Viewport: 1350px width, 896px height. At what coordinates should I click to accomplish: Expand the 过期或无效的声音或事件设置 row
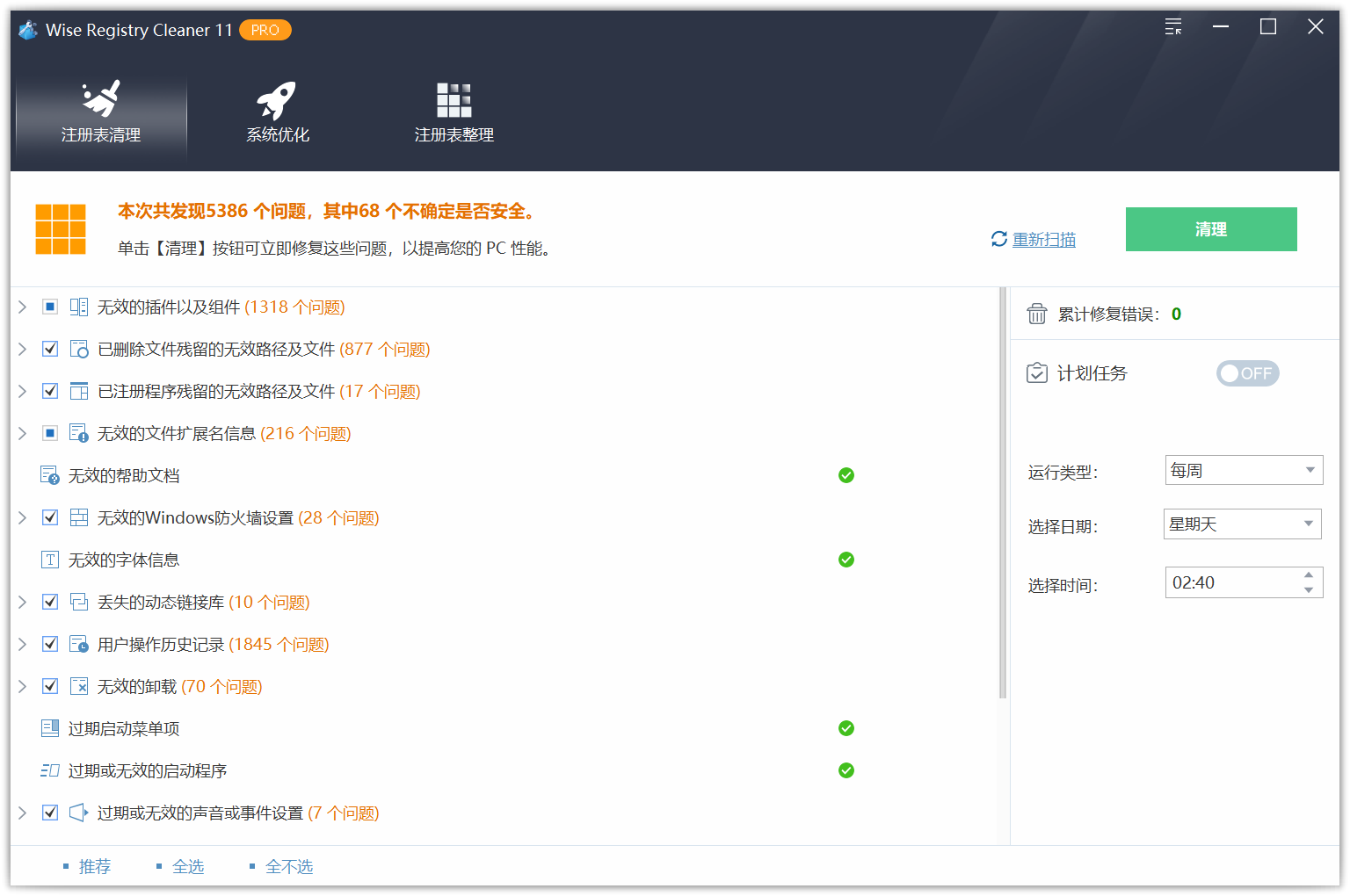tap(23, 813)
